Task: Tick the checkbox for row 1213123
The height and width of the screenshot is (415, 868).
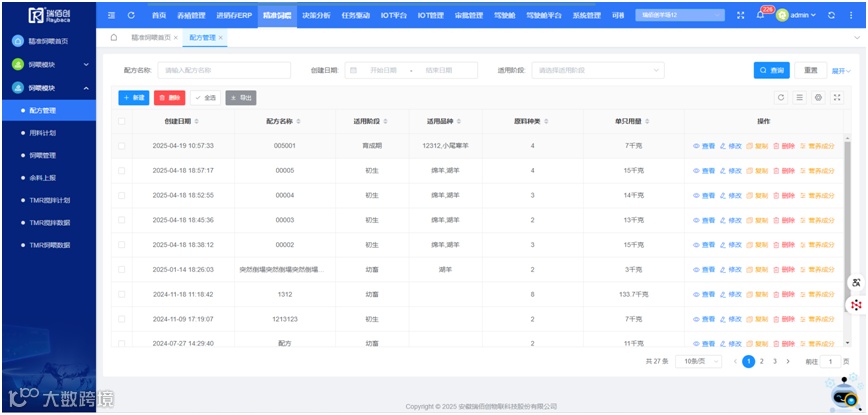Action: [x=122, y=319]
